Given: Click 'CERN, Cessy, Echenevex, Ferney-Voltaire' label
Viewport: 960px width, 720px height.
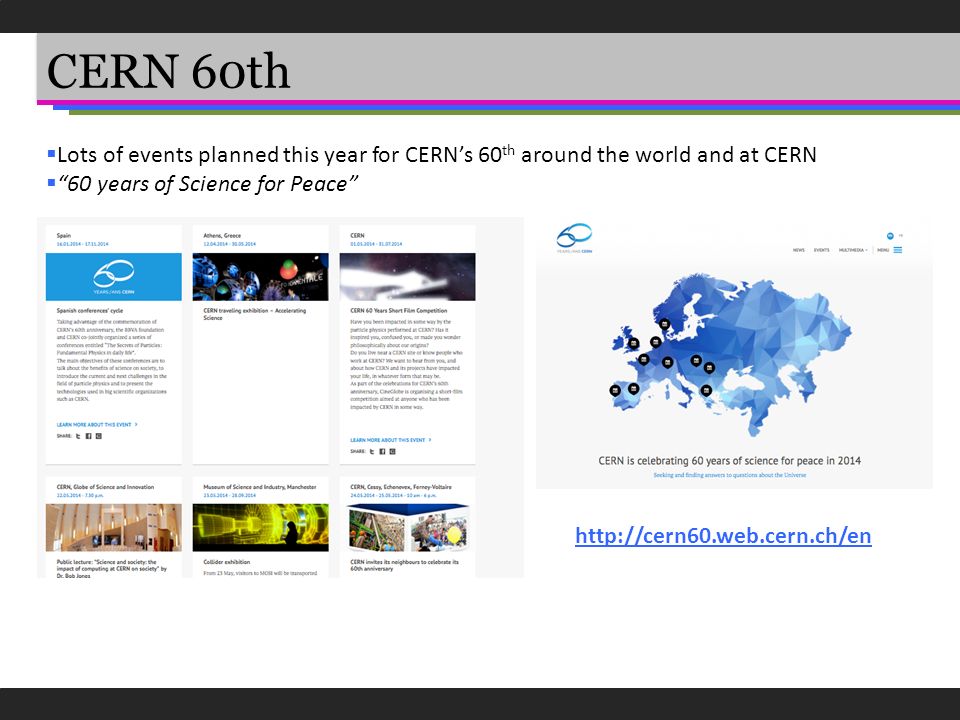Looking at the screenshot, I should [x=401, y=487].
